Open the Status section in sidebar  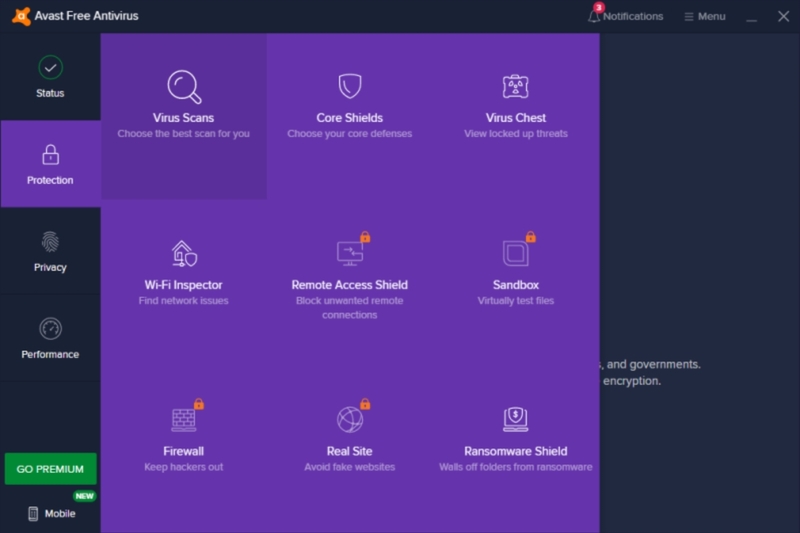[x=50, y=77]
